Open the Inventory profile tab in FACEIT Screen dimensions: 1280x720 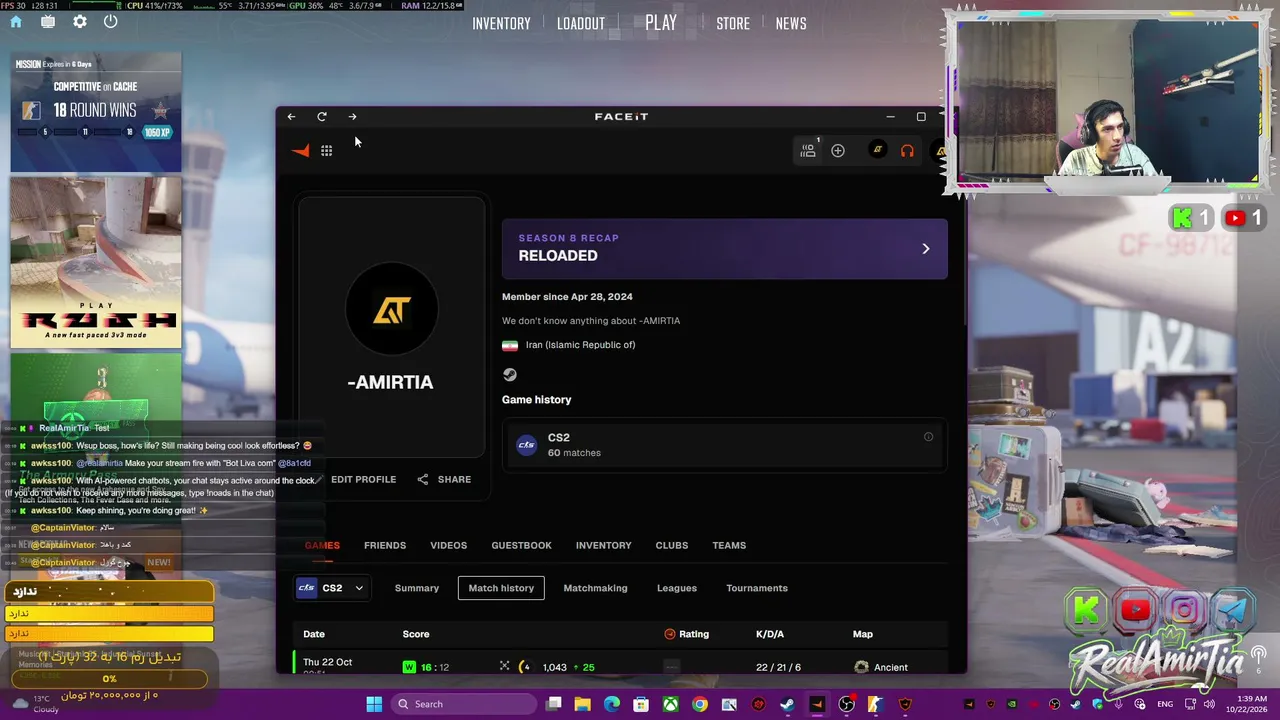pos(603,545)
